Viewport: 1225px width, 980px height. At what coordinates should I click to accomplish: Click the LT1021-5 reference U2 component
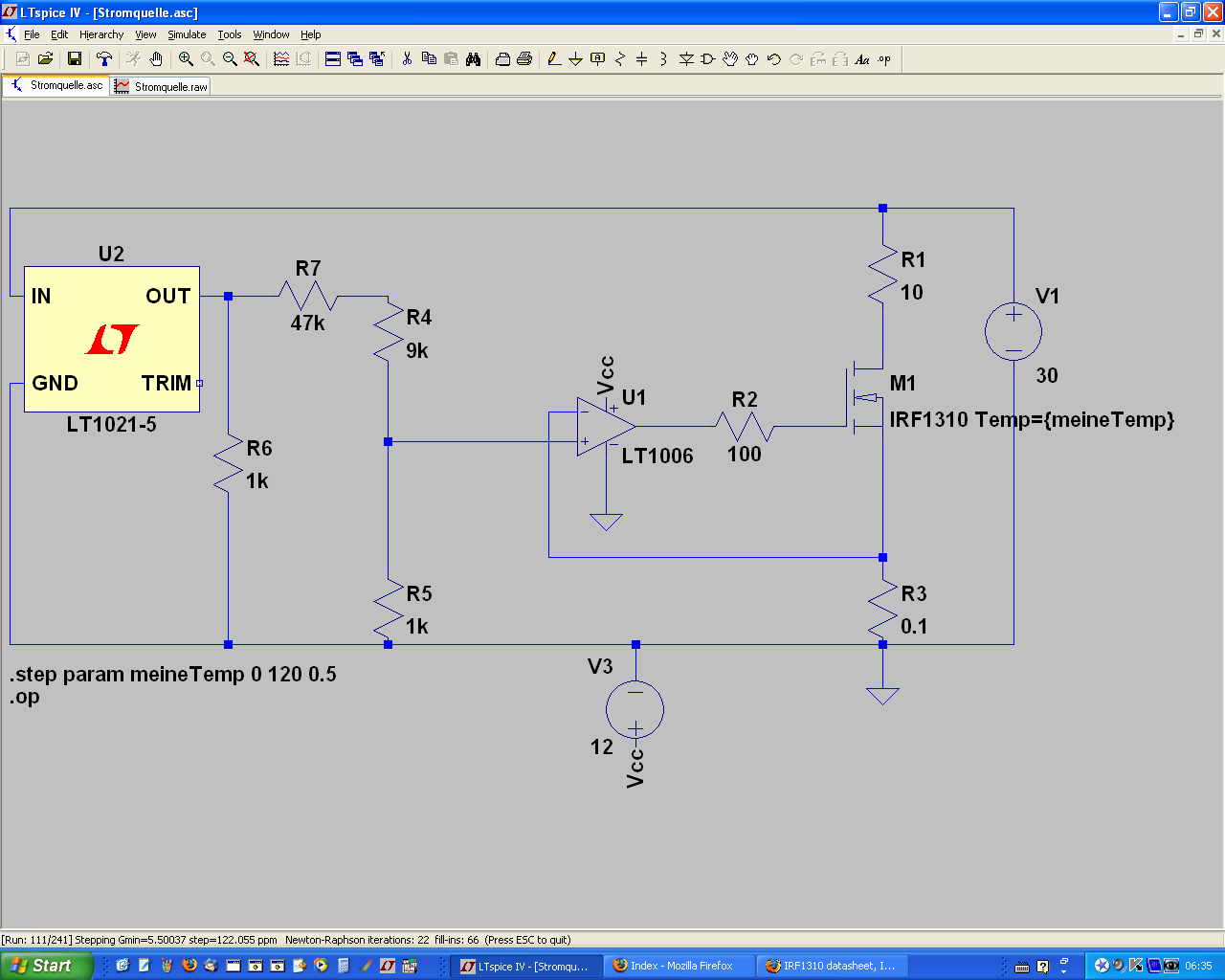(x=112, y=339)
